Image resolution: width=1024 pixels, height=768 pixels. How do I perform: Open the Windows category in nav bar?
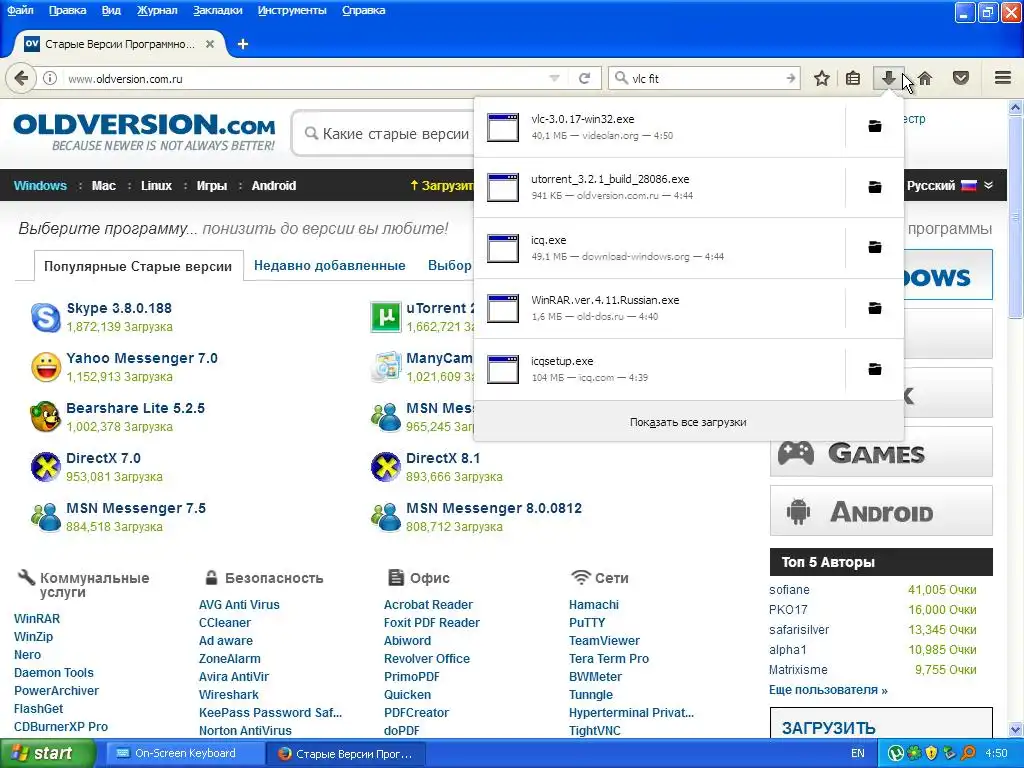[x=40, y=185]
